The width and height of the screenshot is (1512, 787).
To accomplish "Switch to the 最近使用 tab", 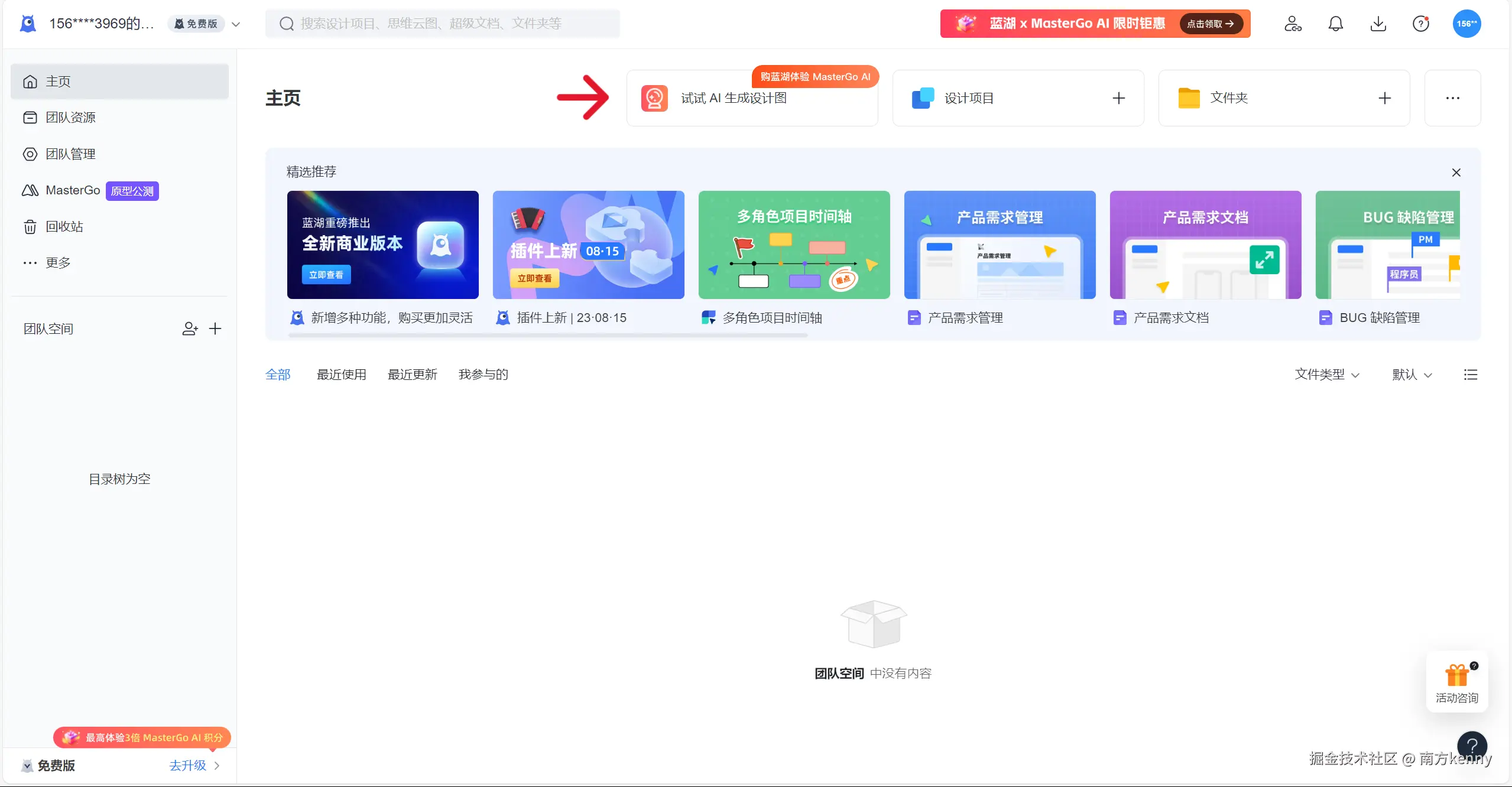I will (341, 374).
